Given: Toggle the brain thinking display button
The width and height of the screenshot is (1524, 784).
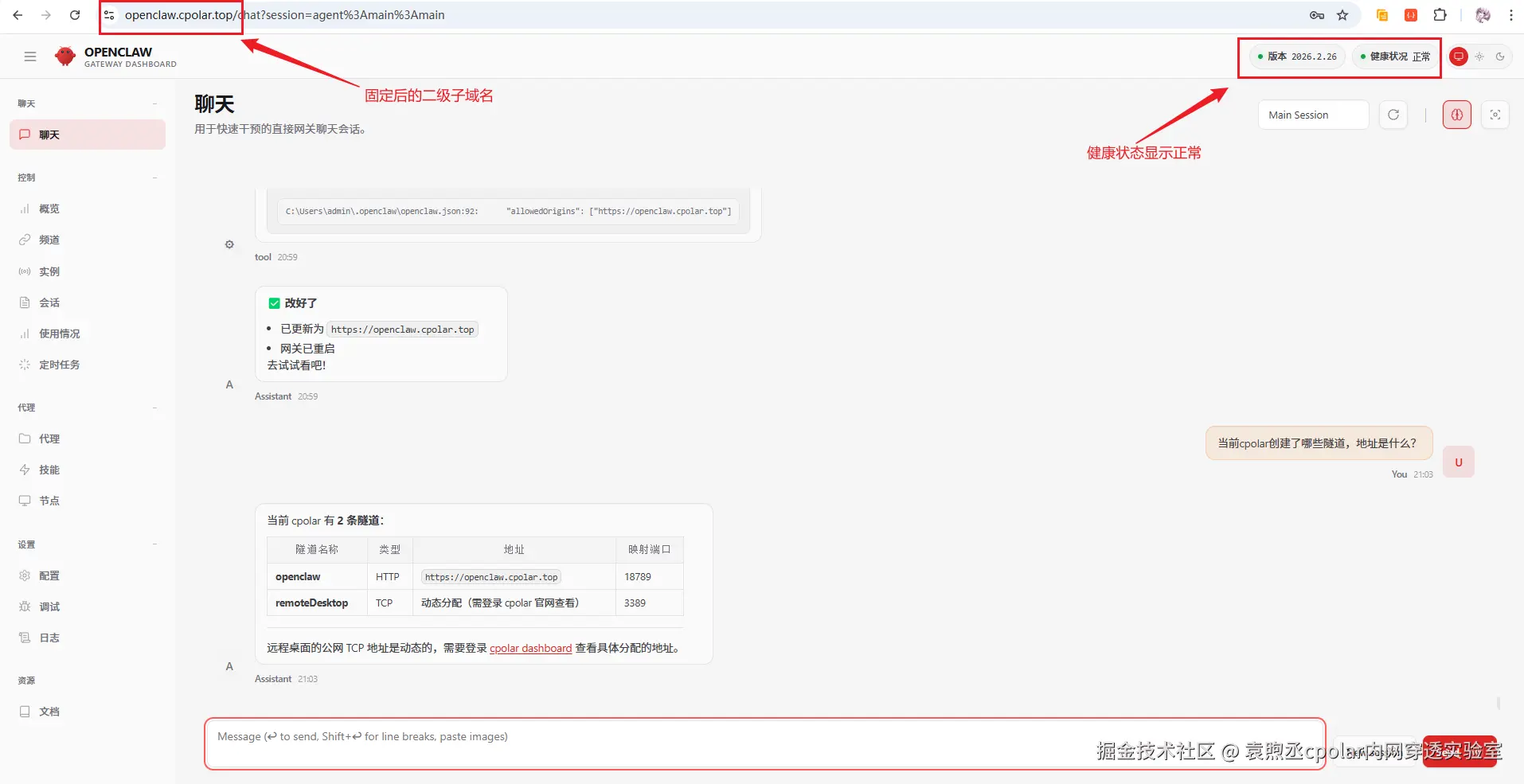Looking at the screenshot, I should click(x=1457, y=115).
